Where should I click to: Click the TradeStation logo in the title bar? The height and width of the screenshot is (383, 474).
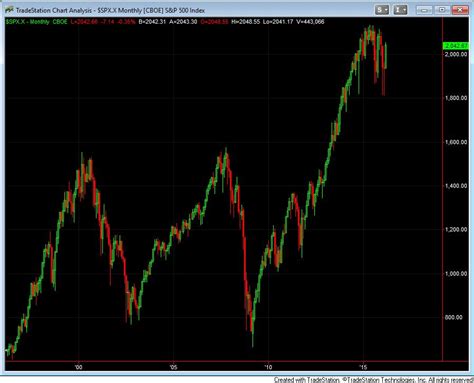[x=9, y=10]
